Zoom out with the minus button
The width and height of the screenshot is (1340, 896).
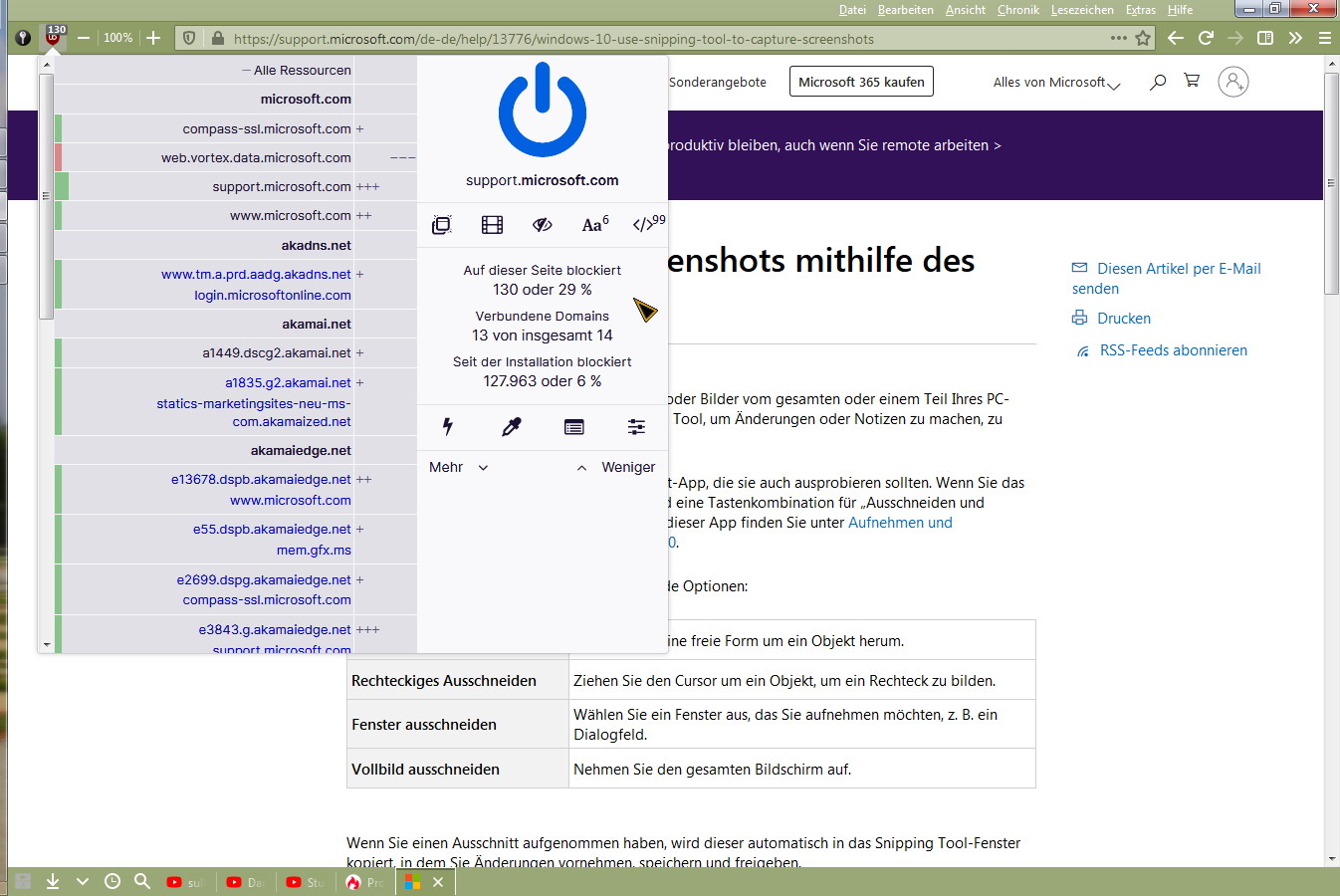[x=84, y=38]
